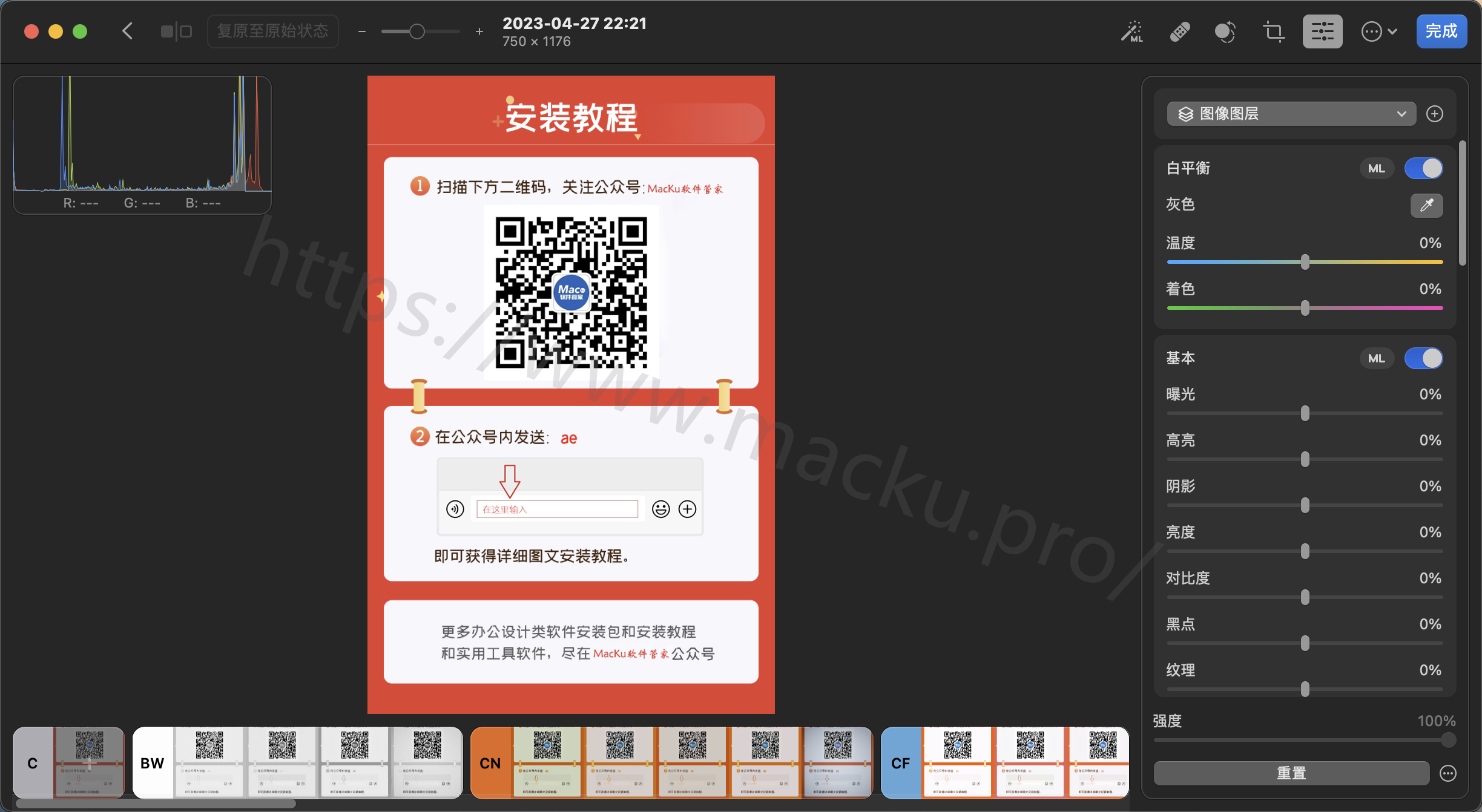
Task: Click the histogram panel
Action: [142, 145]
